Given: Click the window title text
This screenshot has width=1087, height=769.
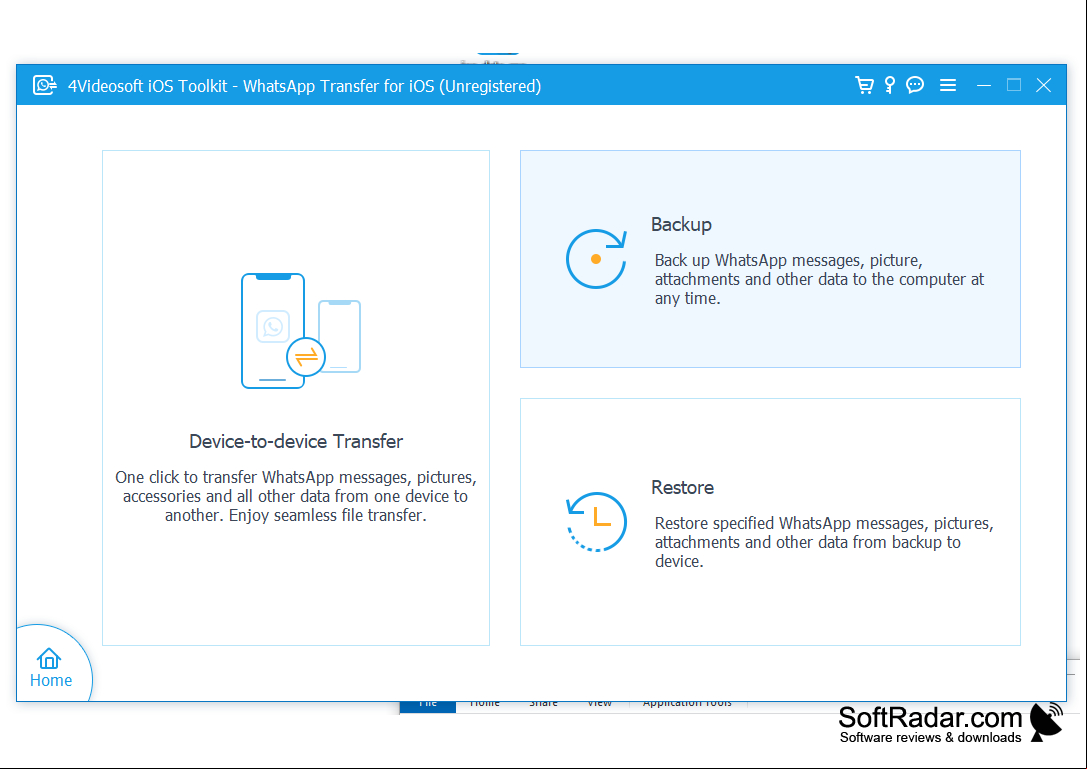Looking at the screenshot, I should pyautogui.click(x=304, y=86).
